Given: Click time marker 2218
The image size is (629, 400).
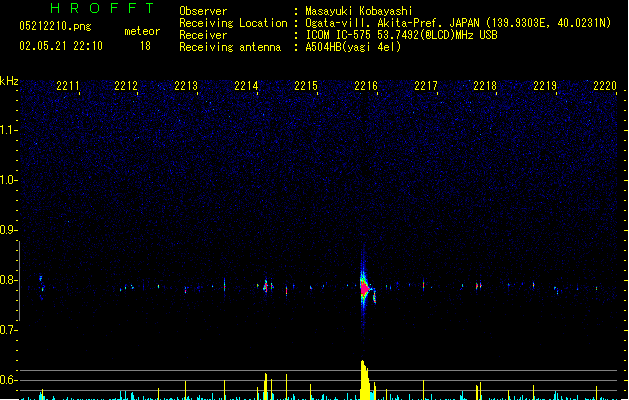Looking at the screenshot, I should pyautogui.click(x=485, y=86).
